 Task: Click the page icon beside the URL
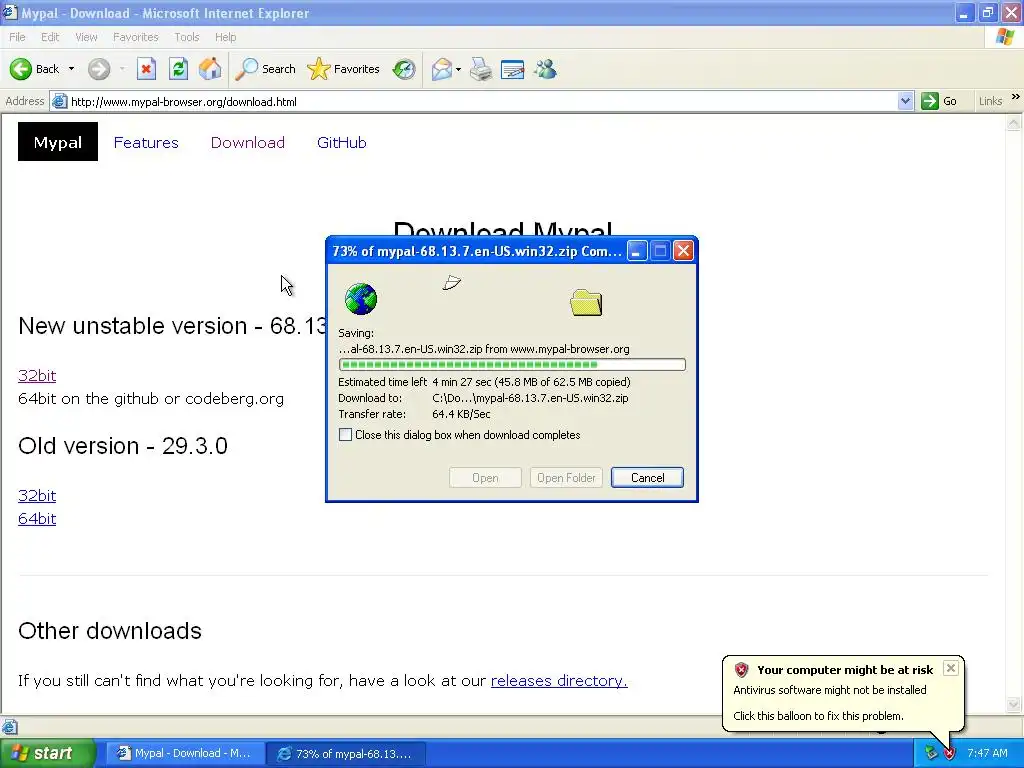(59, 101)
